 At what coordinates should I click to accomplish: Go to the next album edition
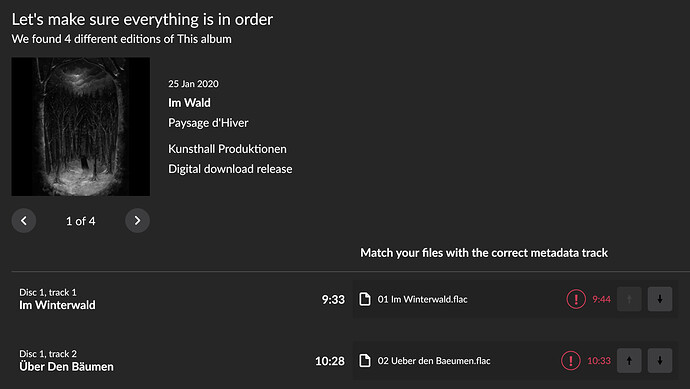137,220
